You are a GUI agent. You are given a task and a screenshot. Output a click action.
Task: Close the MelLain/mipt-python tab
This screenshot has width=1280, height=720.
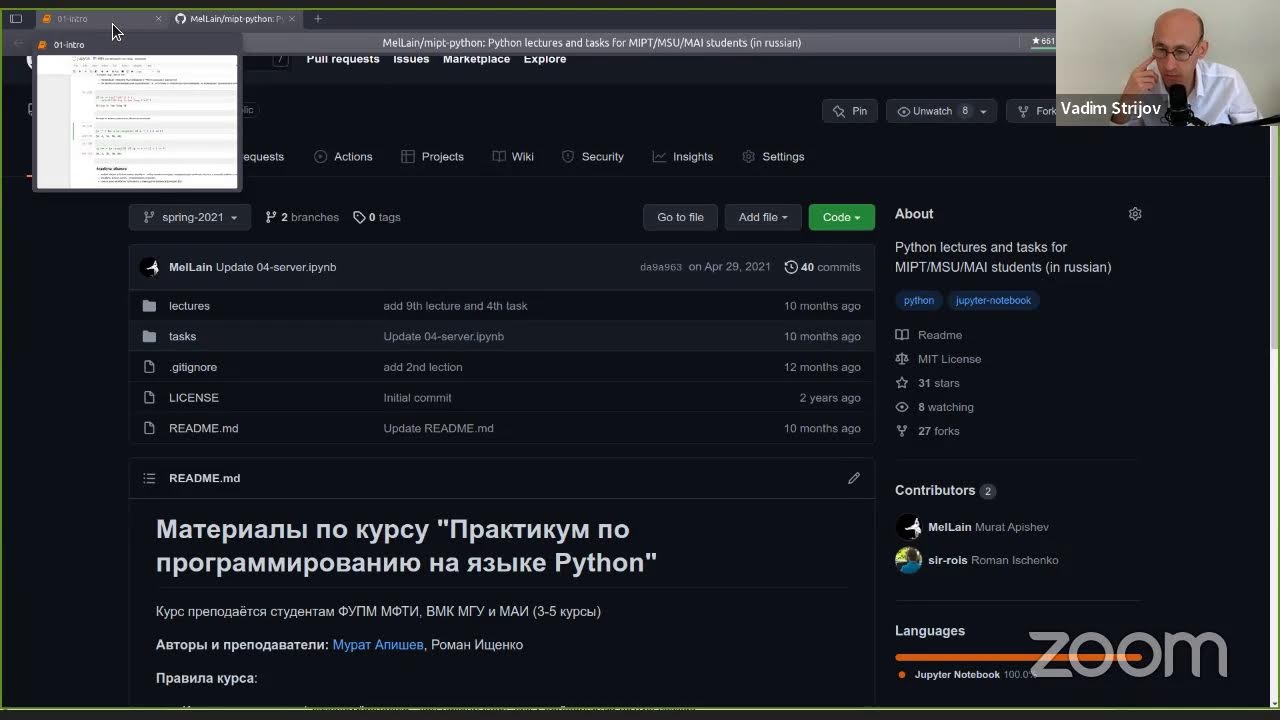291,19
